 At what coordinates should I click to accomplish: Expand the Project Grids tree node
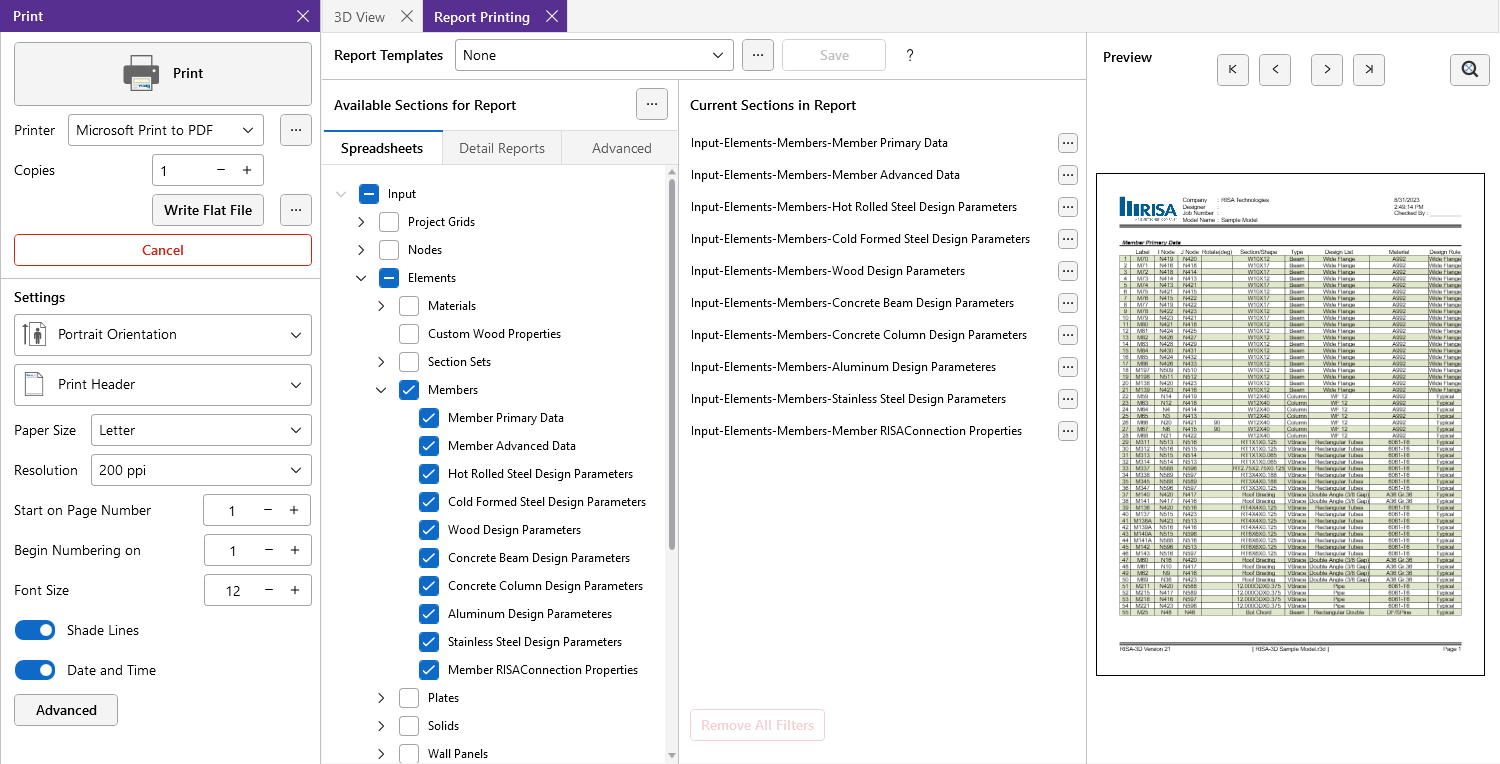(x=361, y=222)
